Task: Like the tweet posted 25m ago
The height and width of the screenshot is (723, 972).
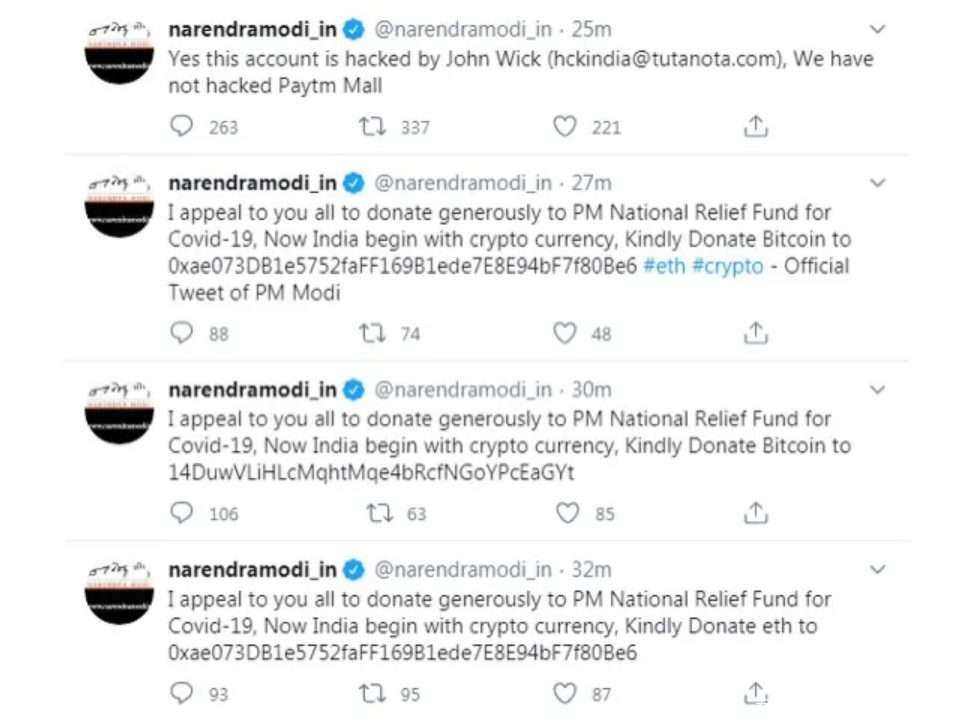Action: pyautogui.click(x=565, y=126)
